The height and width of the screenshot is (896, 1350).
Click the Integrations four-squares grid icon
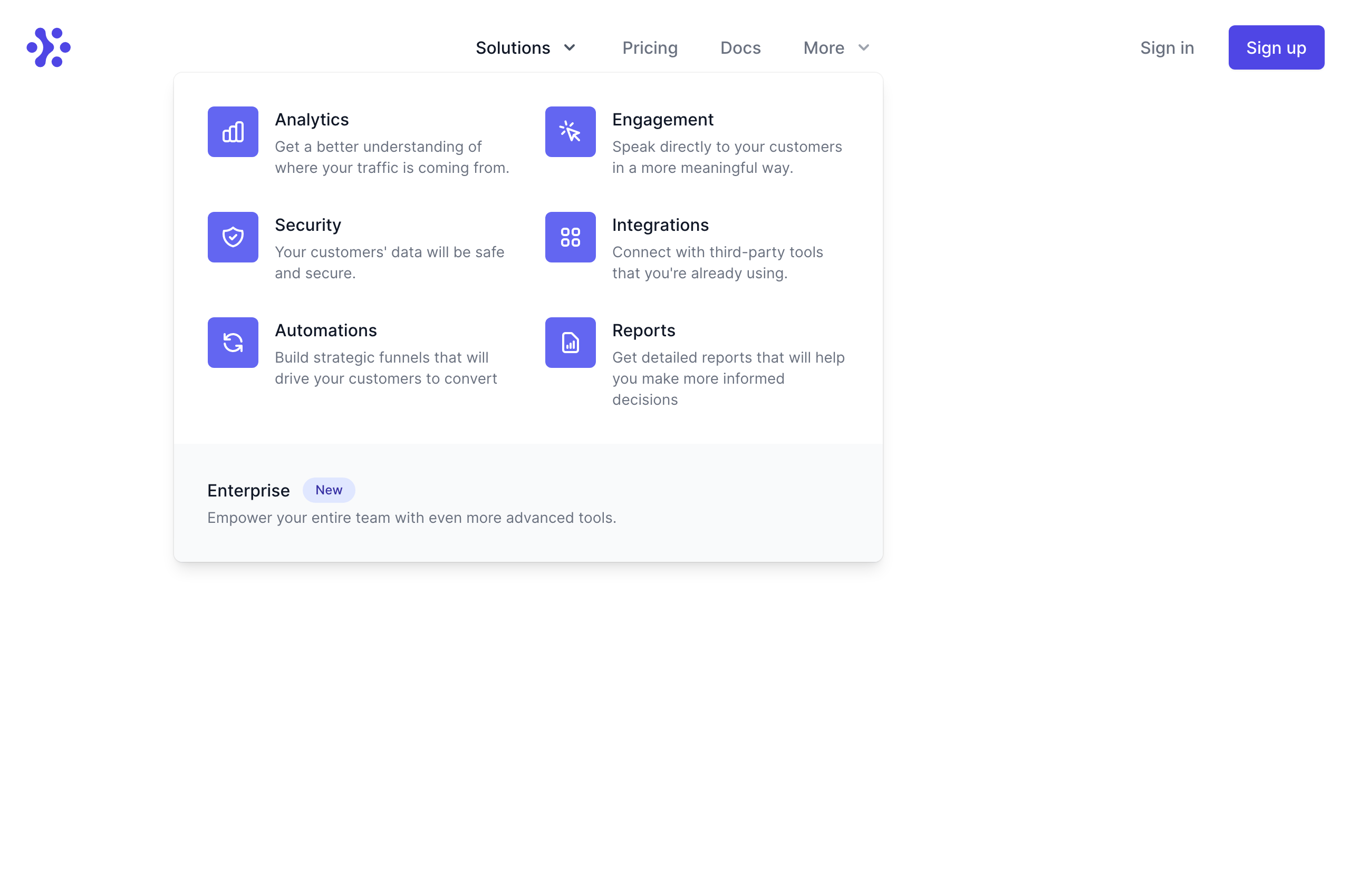point(570,237)
